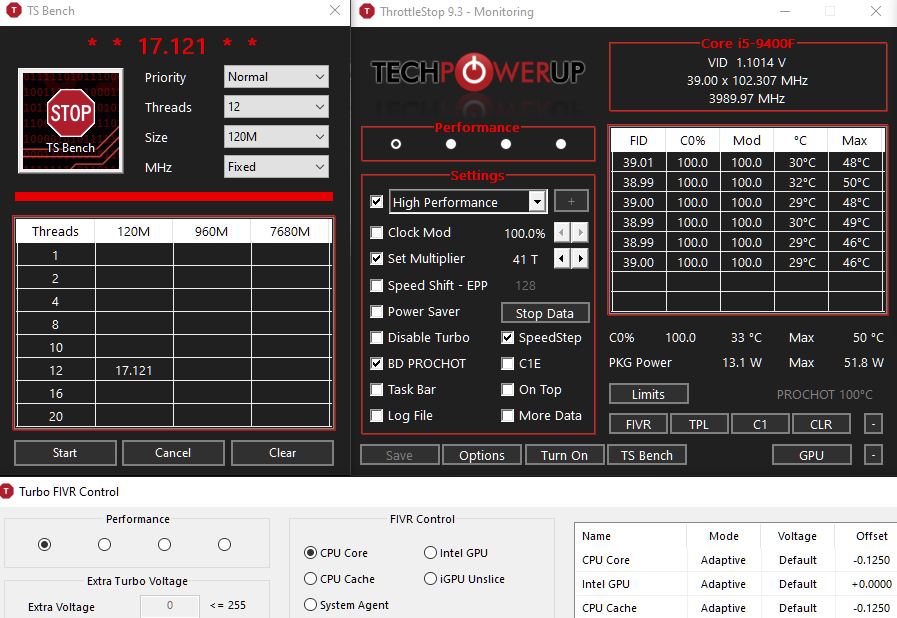Select second FIVR Performance profile radio

click(104, 544)
